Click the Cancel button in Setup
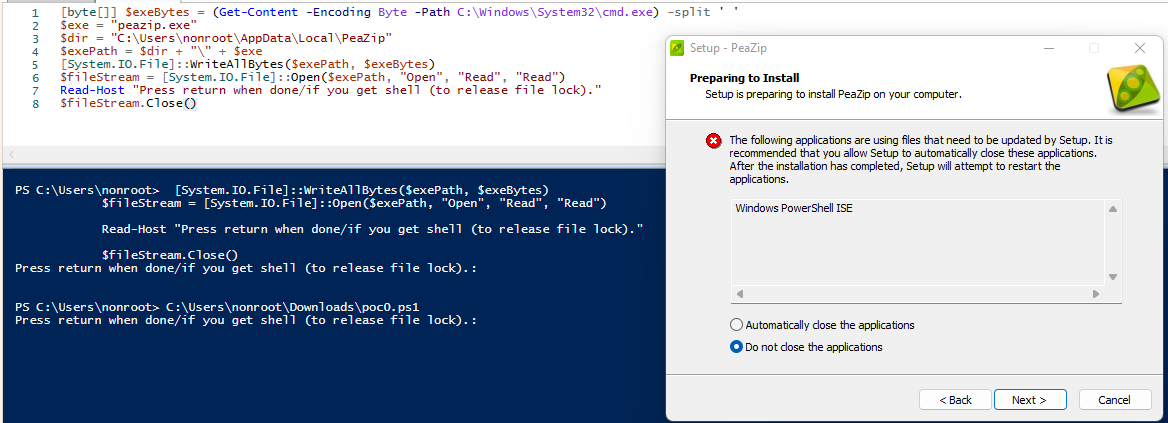The width and height of the screenshot is (1168, 423). coord(1114,400)
